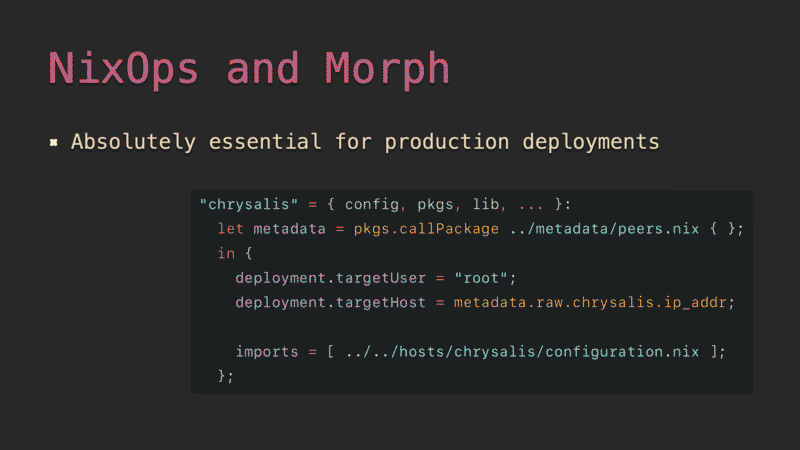The width and height of the screenshot is (800, 450).
Task: Click the "imports" keyword in the code
Action: [x=267, y=352]
